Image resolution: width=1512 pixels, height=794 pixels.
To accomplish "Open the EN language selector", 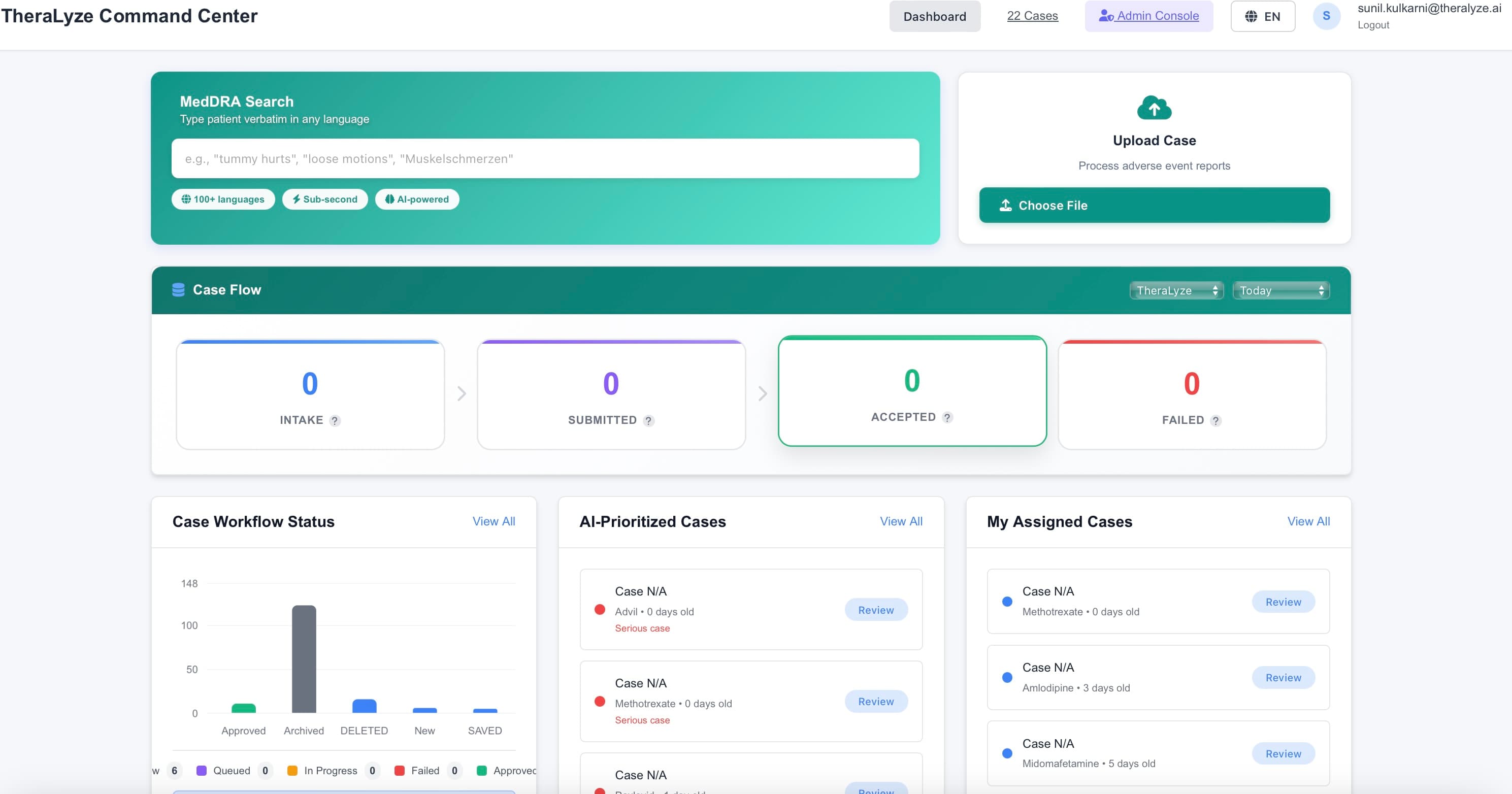I will click(x=1263, y=16).
